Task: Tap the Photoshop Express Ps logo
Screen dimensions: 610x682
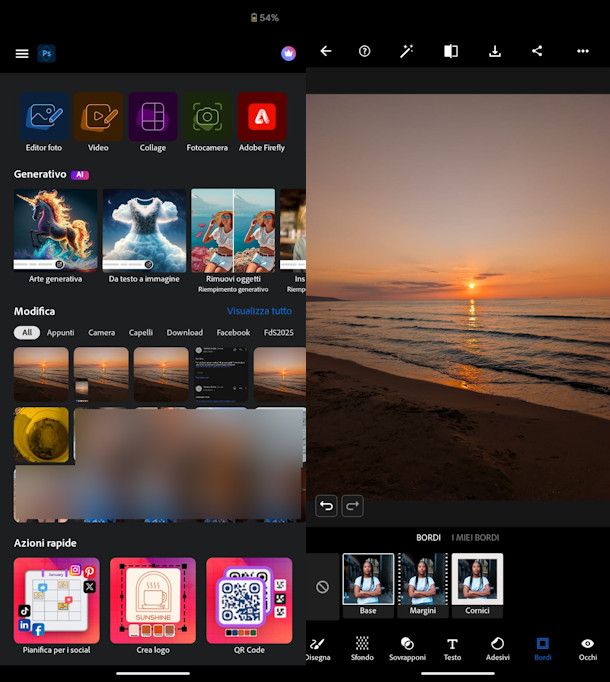Action: pyautogui.click(x=47, y=53)
